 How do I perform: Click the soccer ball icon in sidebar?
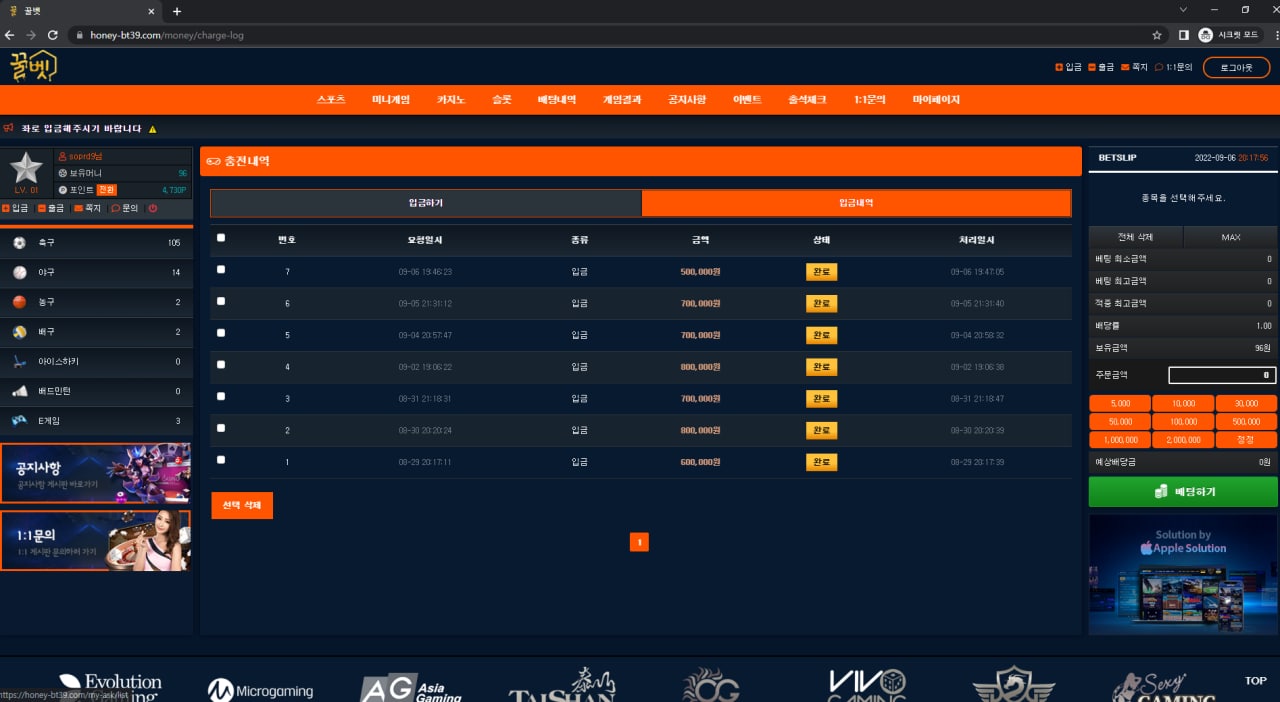coord(19,243)
